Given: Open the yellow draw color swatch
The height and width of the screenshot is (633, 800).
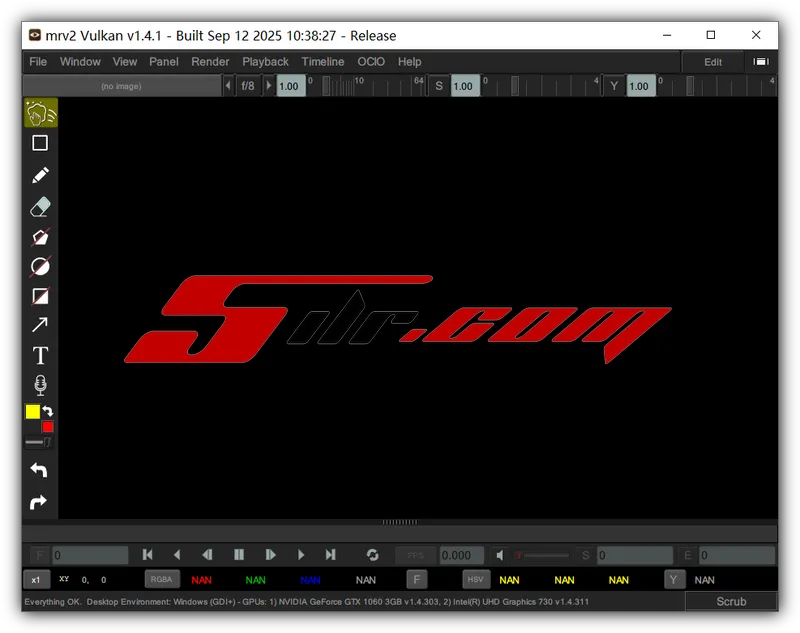Looking at the screenshot, I should pyautogui.click(x=33, y=412).
